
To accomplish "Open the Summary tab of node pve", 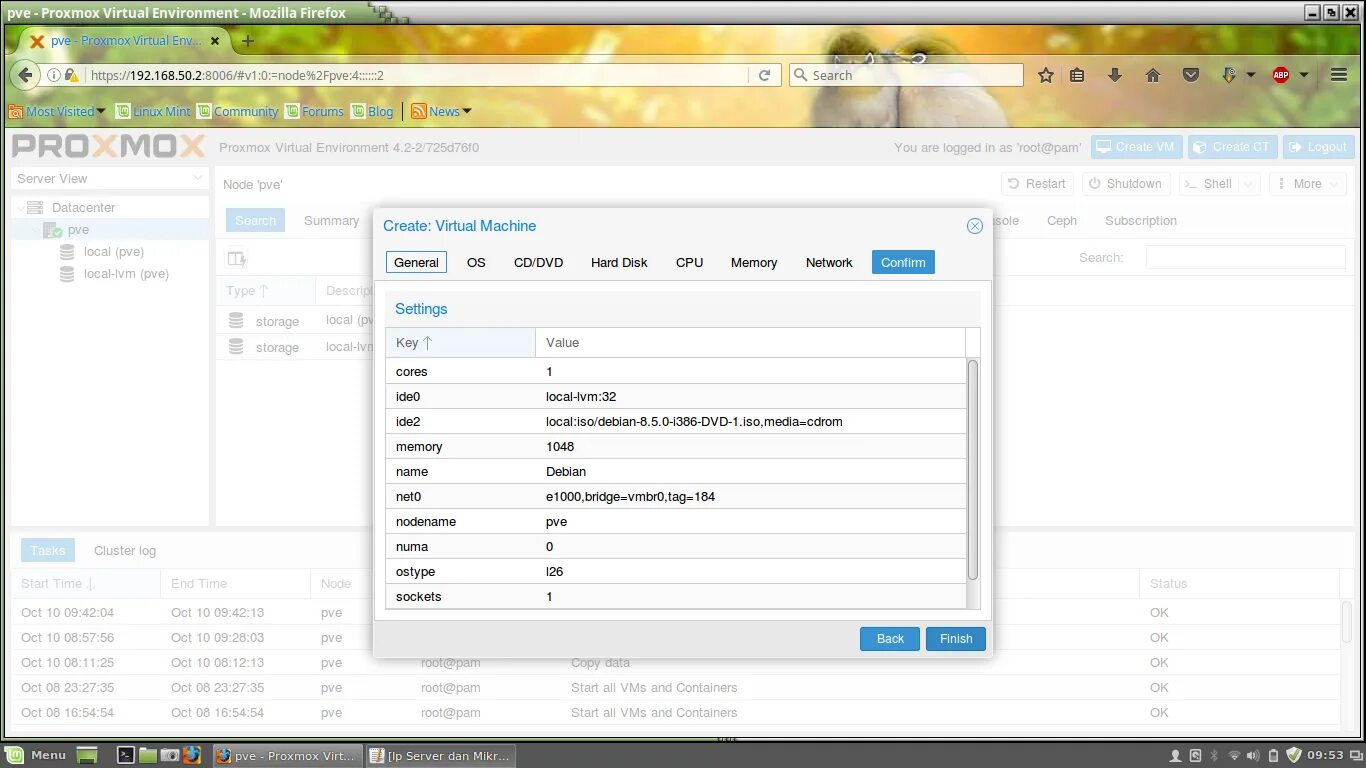I will (331, 220).
